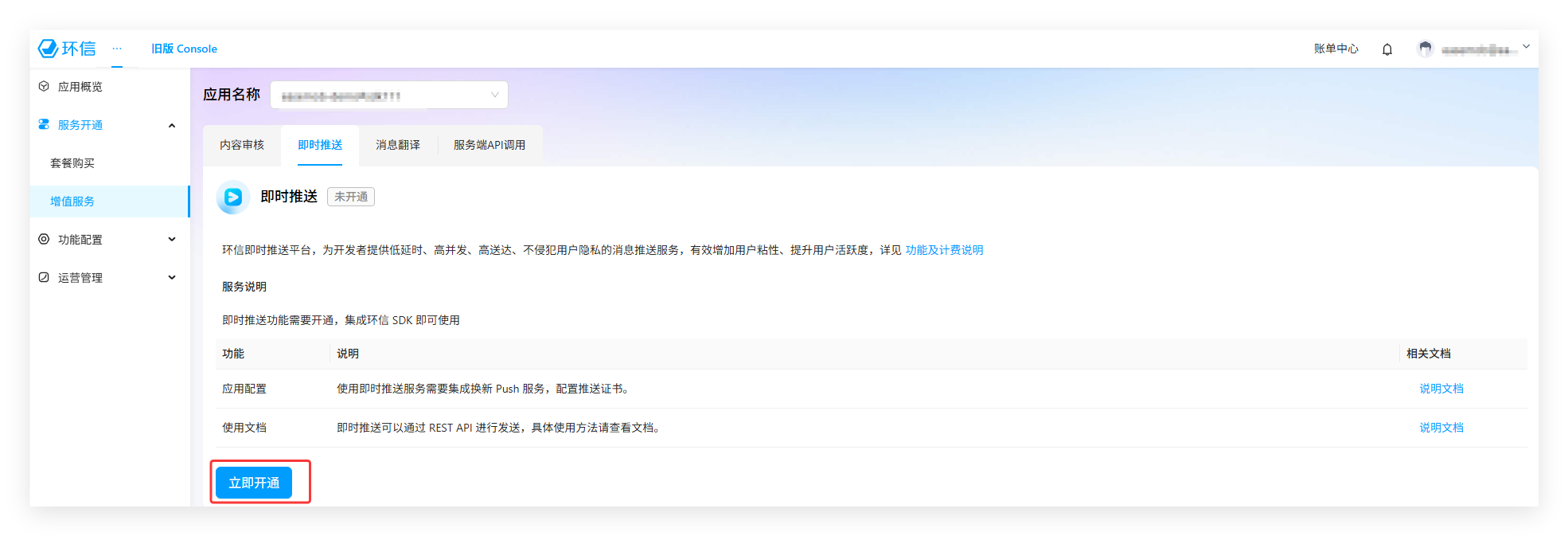Open the account dropdown arrow
The image size is (1568, 536).
coord(1526,47)
